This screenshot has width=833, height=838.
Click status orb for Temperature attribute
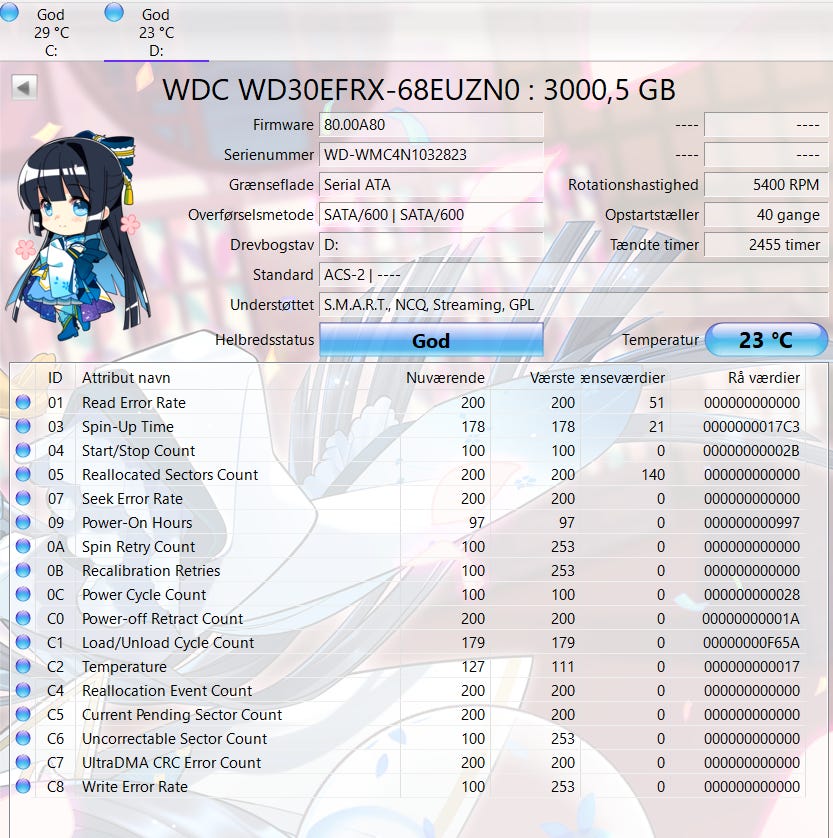click(x=23, y=666)
